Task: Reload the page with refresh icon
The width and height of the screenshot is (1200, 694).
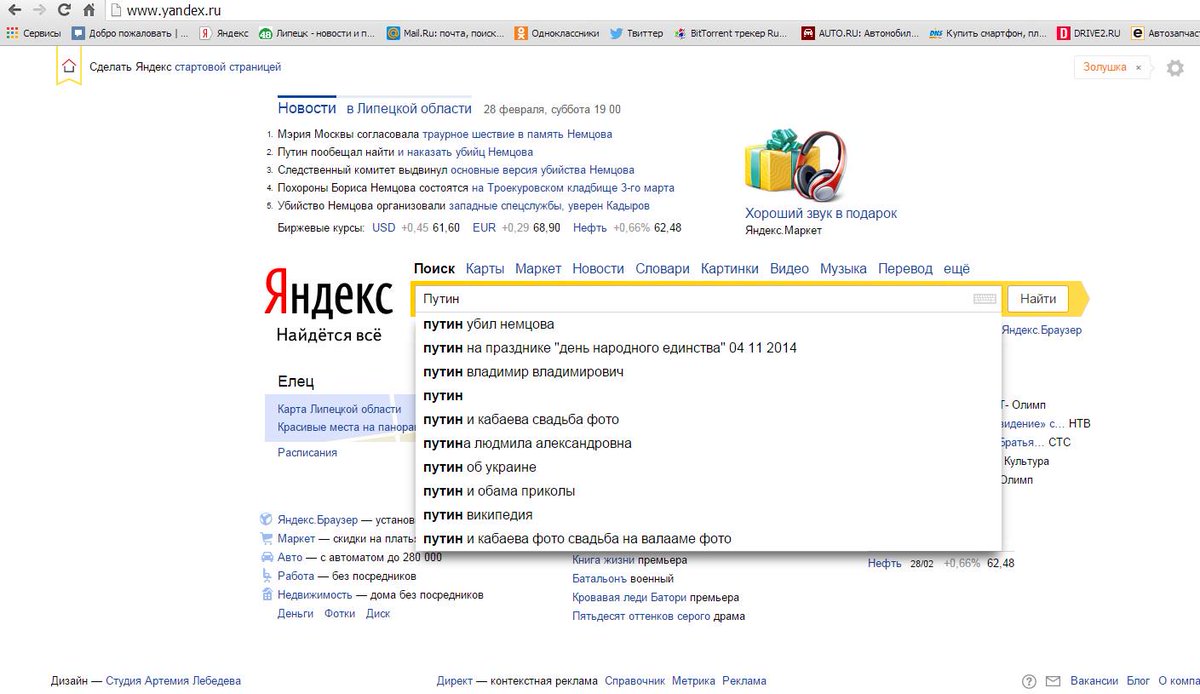Action: click(63, 11)
